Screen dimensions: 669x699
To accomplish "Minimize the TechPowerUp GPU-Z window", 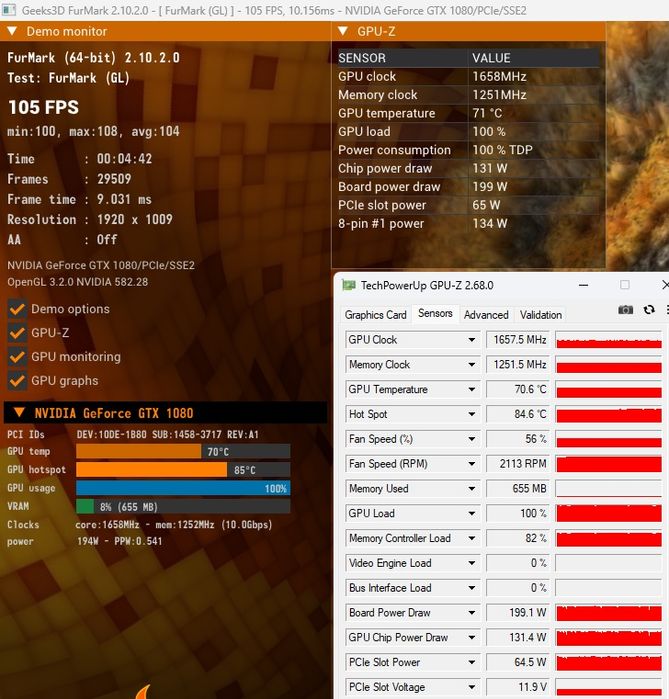I will click(x=583, y=285).
